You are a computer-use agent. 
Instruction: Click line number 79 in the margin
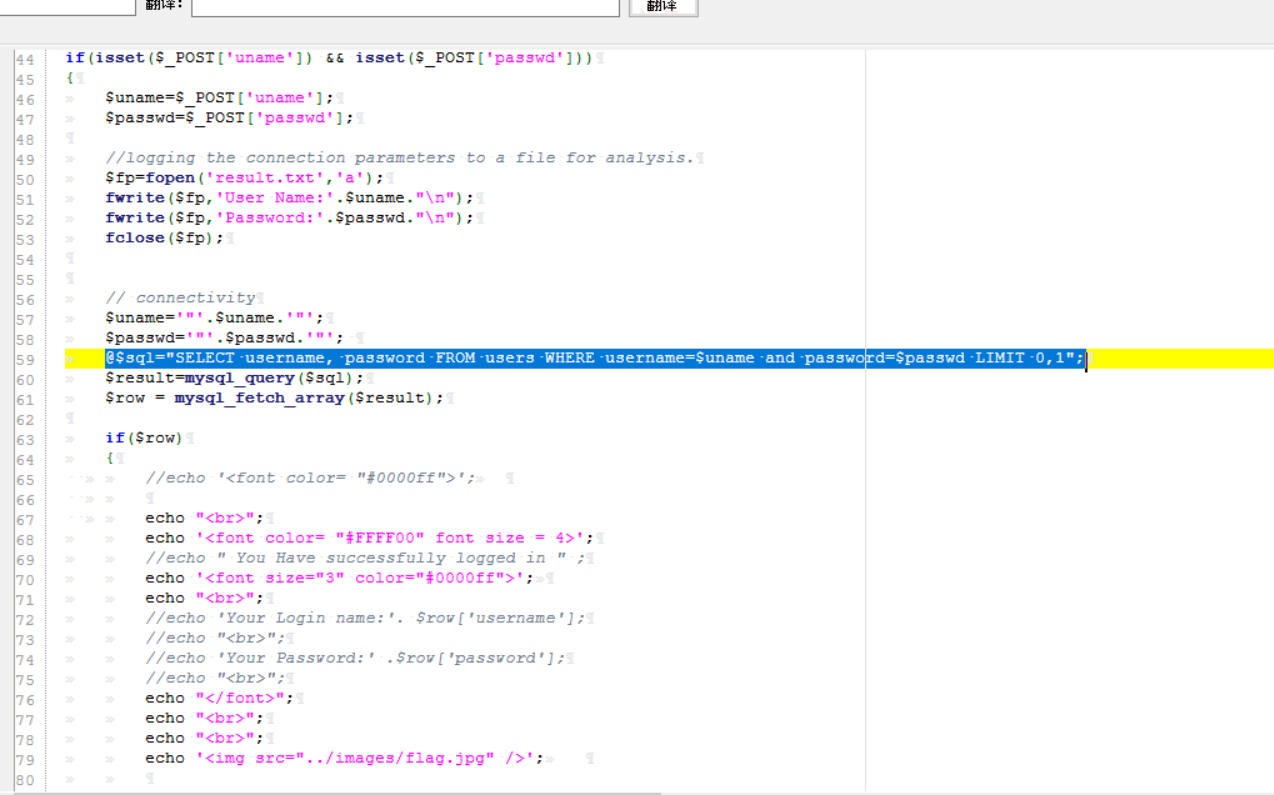(x=25, y=759)
